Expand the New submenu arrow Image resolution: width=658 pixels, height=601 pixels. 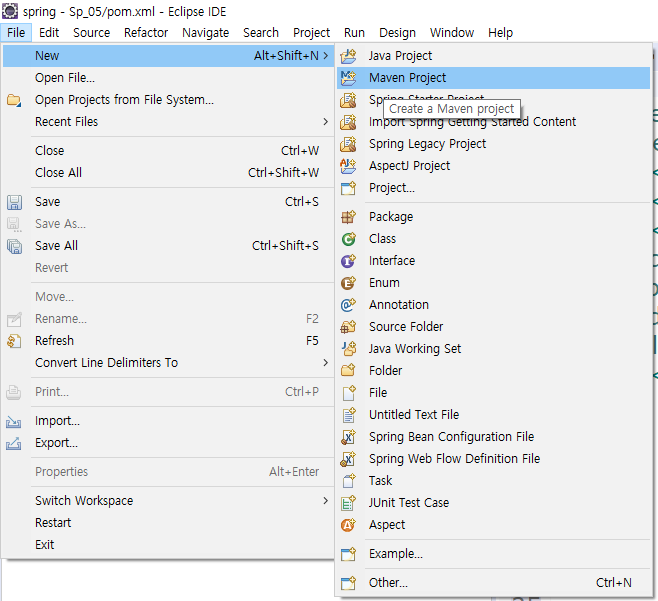coord(326,56)
